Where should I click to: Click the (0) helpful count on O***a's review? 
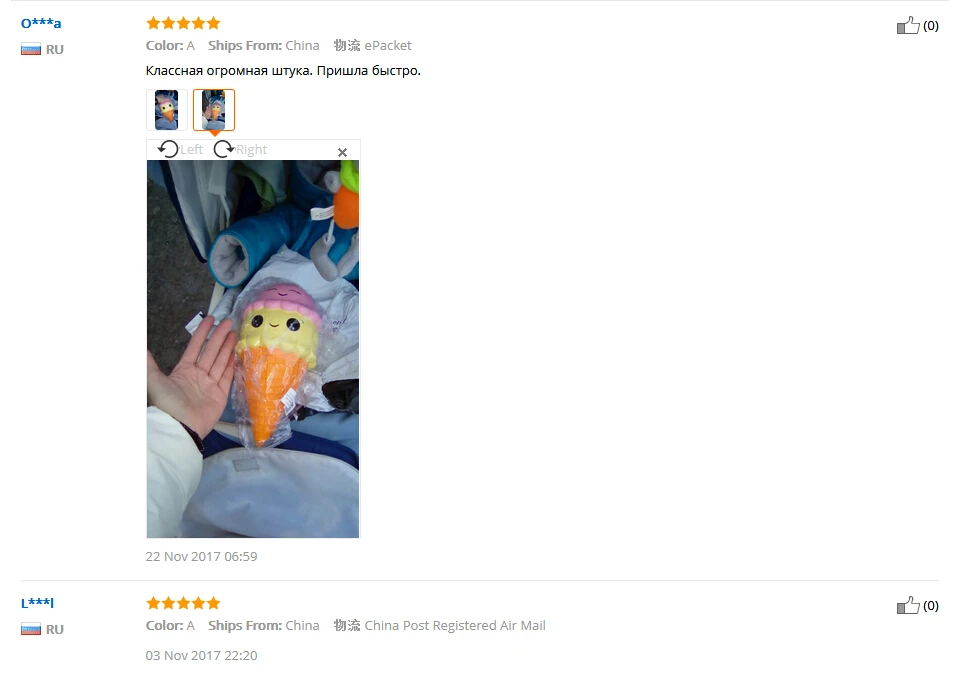(931, 26)
